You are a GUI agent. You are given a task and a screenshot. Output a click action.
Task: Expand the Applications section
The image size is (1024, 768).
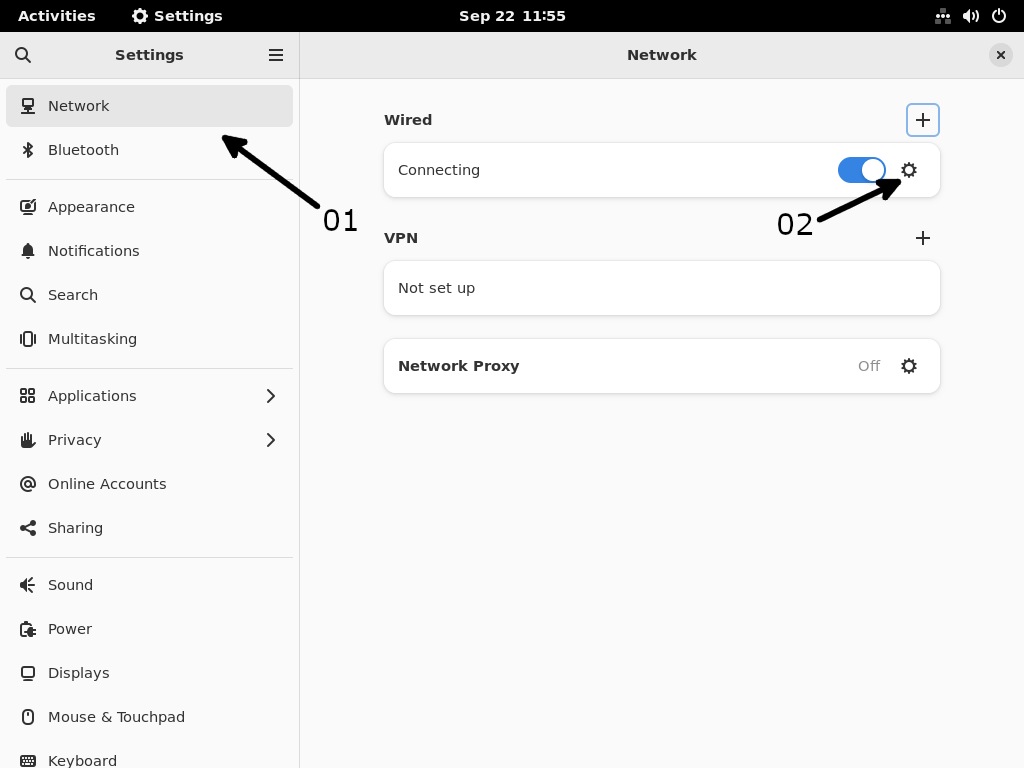pyautogui.click(x=270, y=395)
